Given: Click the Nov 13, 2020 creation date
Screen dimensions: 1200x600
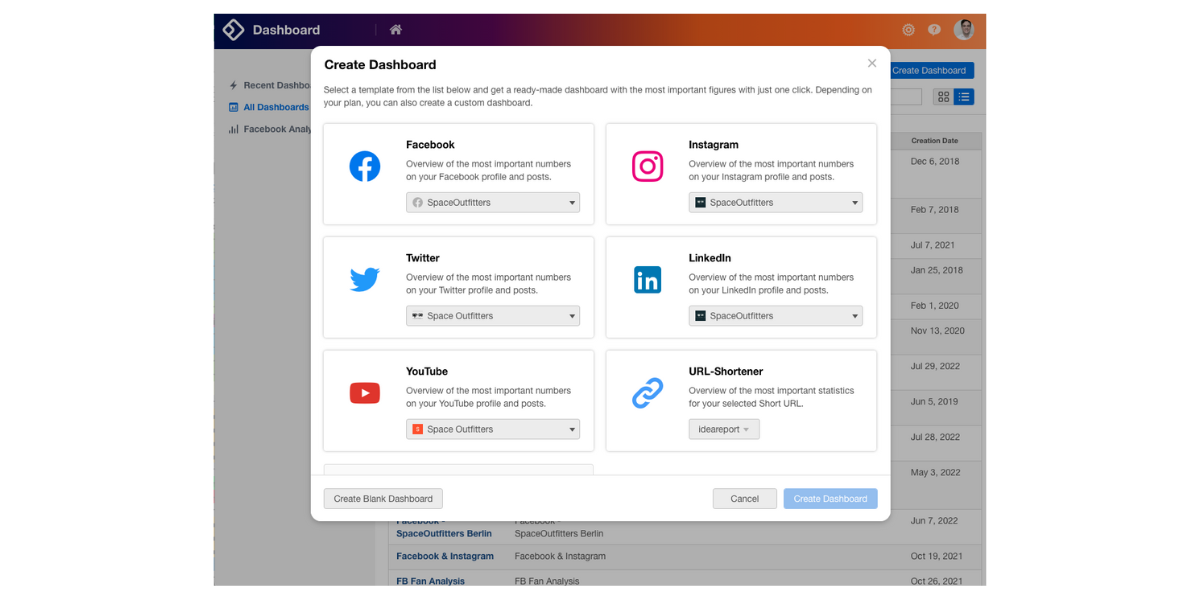Looking at the screenshot, I should point(937,330).
